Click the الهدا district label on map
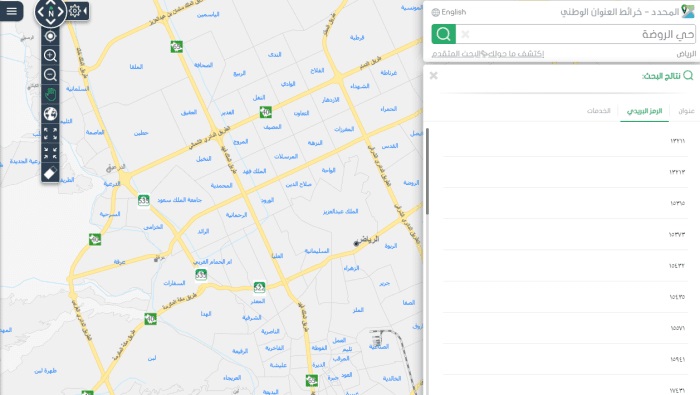 pyautogui.click(x=206, y=314)
